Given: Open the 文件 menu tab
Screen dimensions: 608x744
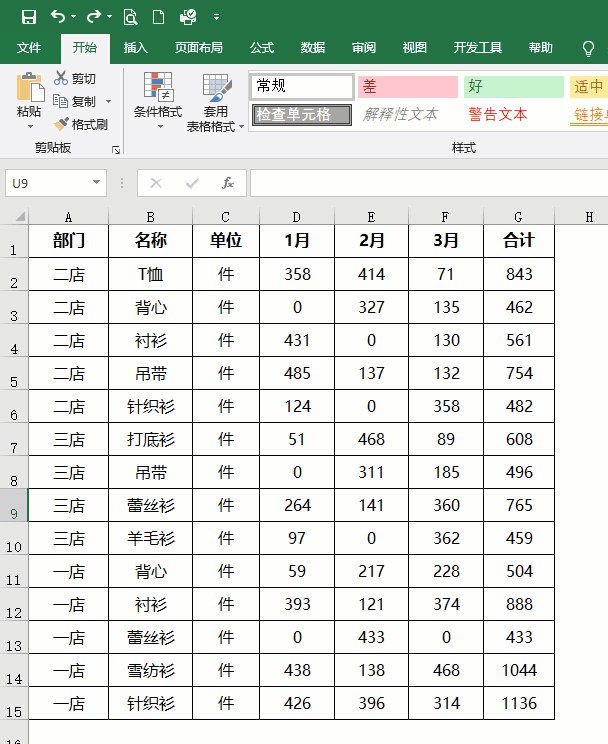Looking at the screenshot, I should point(29,47).
